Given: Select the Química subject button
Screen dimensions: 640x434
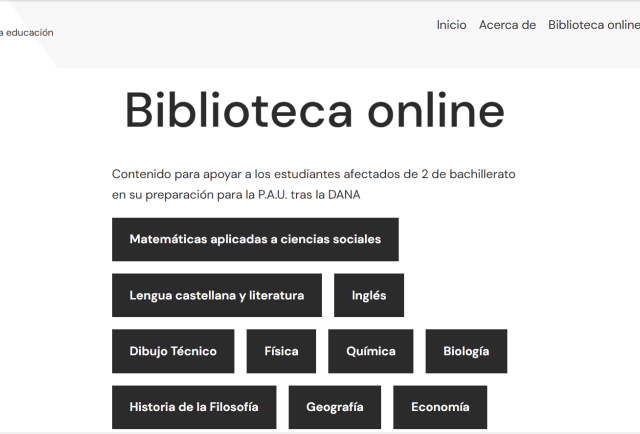Looking at the screenshot, I should point(371,351).
